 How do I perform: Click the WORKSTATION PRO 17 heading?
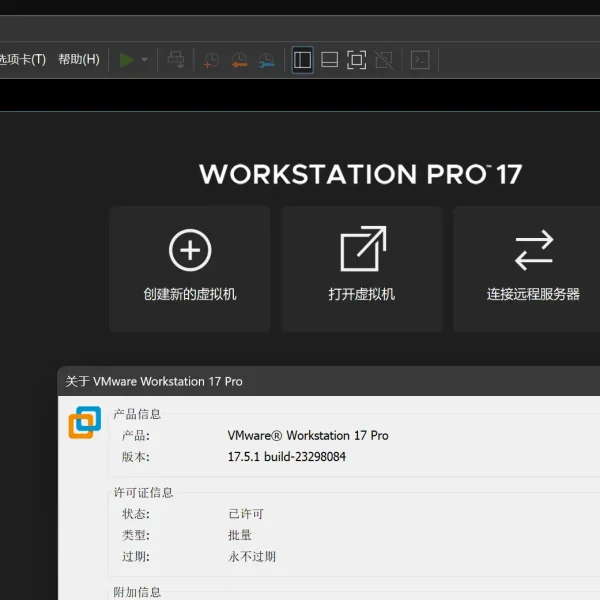click(361, 174)
